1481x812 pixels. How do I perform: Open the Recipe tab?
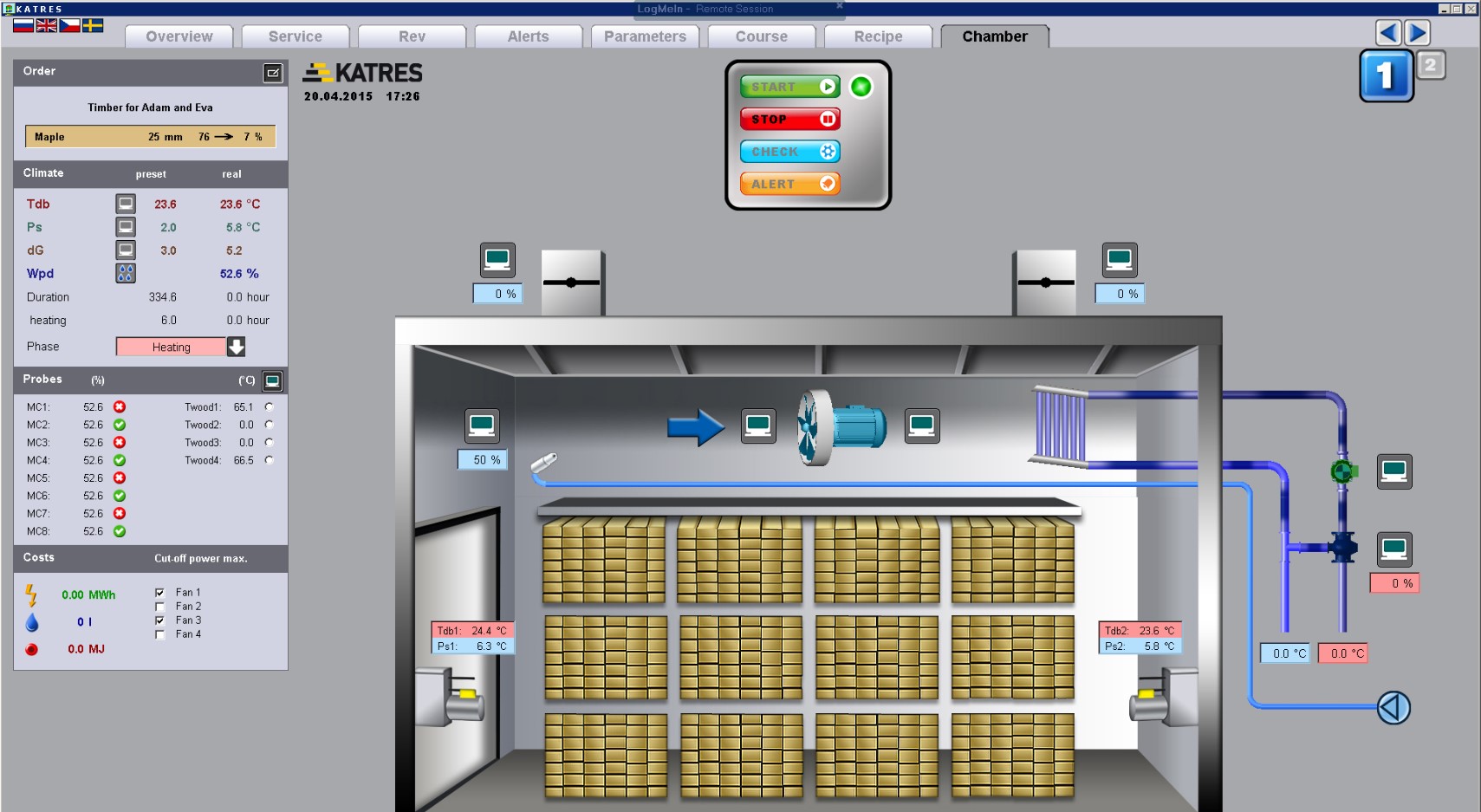click(878, 36)
